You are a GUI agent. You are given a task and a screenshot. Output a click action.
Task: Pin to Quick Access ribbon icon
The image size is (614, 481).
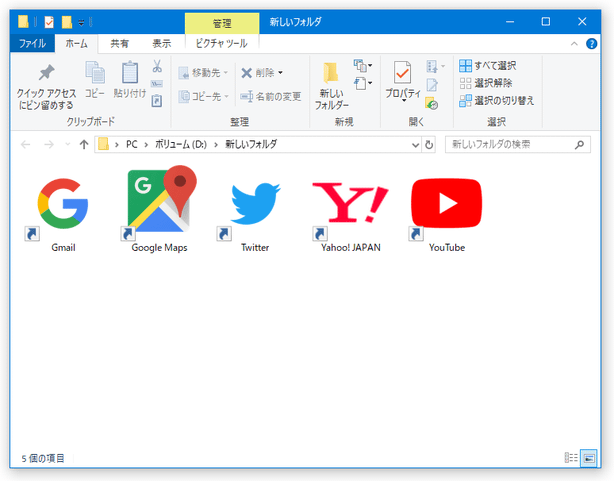(x=46, y=73)
